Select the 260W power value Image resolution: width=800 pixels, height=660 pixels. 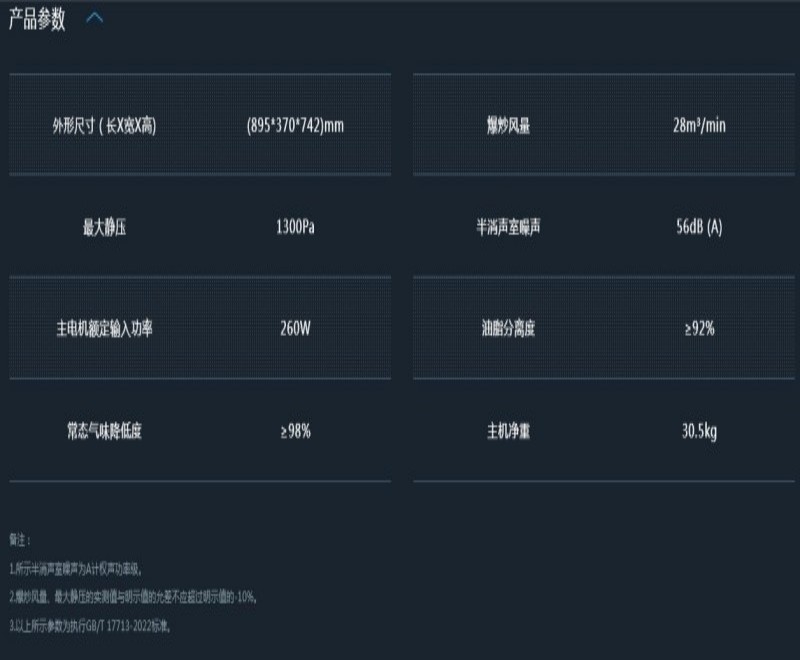click(x=295, y=328)
